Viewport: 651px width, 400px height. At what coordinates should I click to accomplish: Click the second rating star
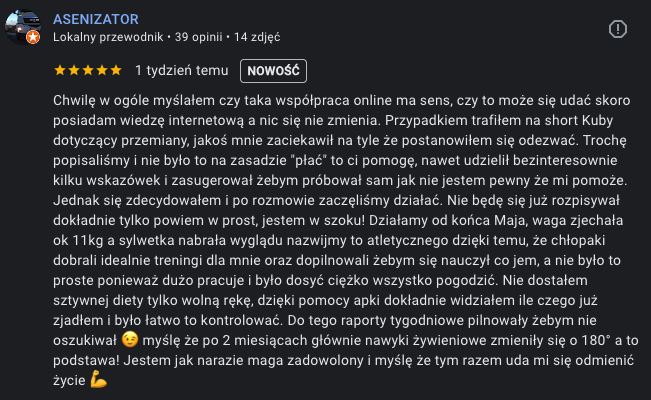(x=74, y=71)
